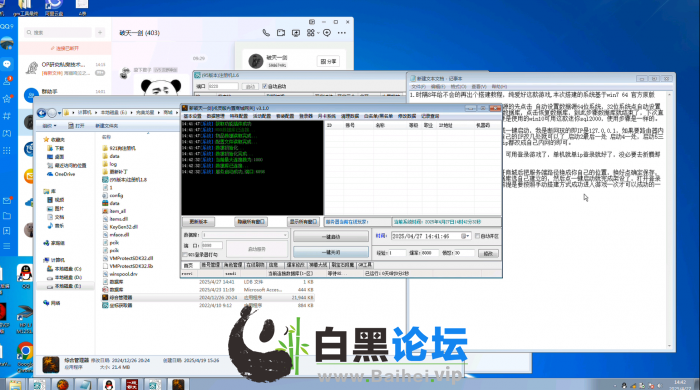The image size is (700, 390).
Task: Open the QQ chat more-options ellipsis
Action: [x=342, y=33]
